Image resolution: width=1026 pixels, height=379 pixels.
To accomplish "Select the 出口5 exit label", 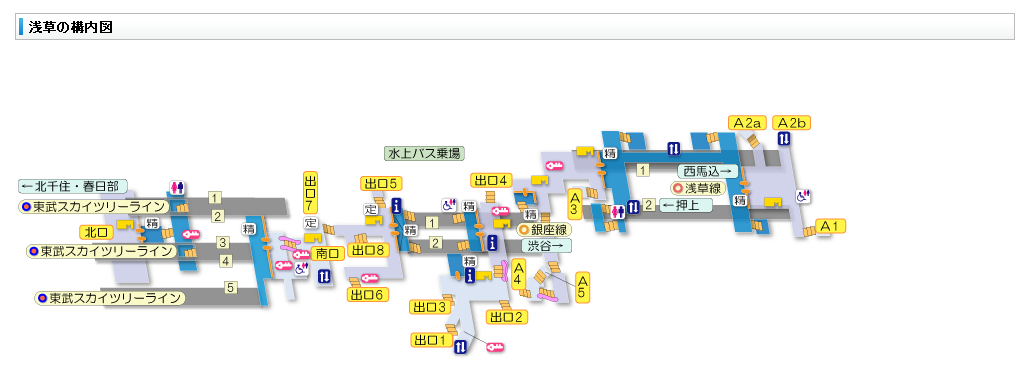I will coord(381,183).
